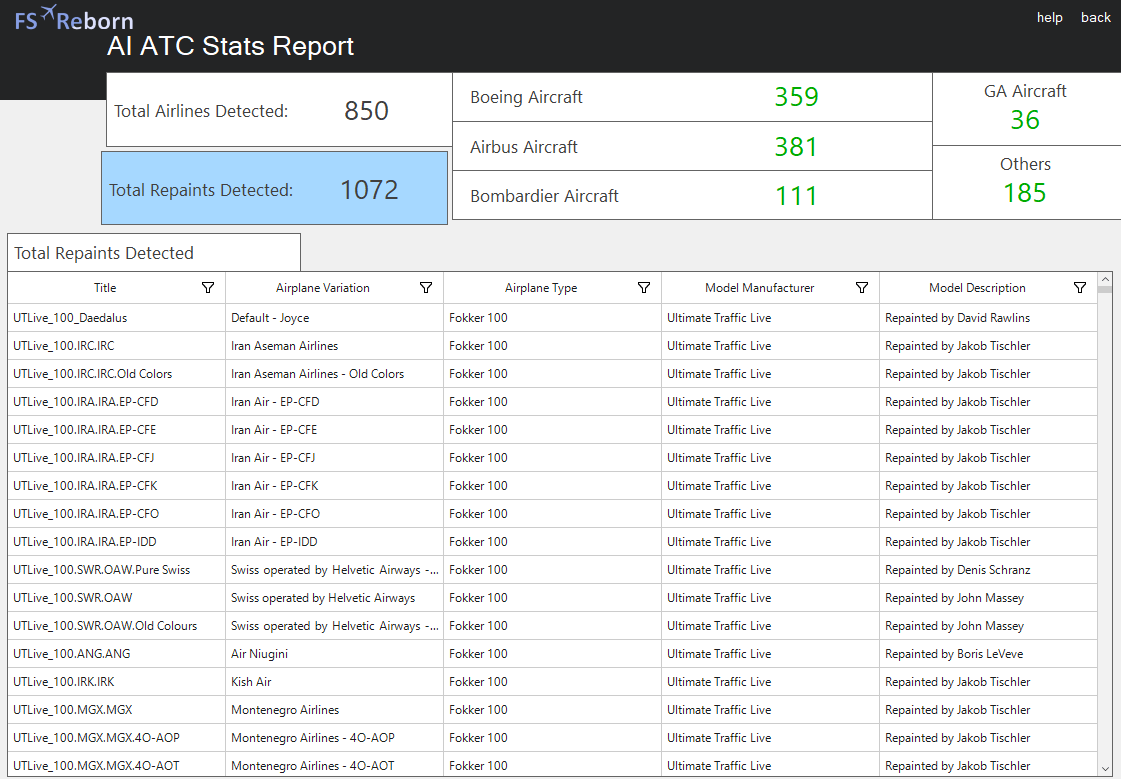The image size is (1121, 779).
Task: Open filter for Airplane Variation column
Action: pyautogui.click(x=426, y=288)
